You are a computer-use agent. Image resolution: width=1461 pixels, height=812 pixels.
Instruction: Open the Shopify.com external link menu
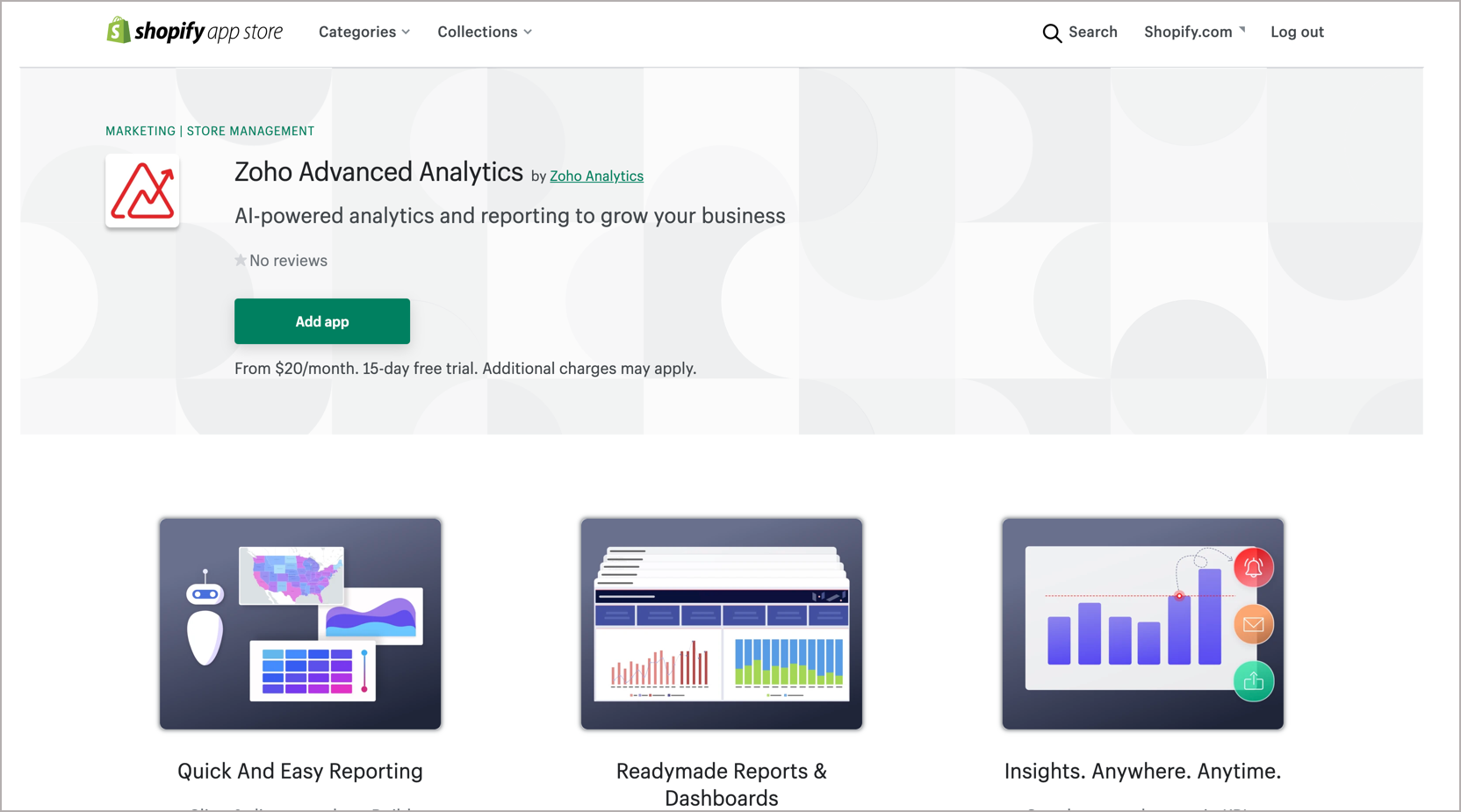(1194, 32)
